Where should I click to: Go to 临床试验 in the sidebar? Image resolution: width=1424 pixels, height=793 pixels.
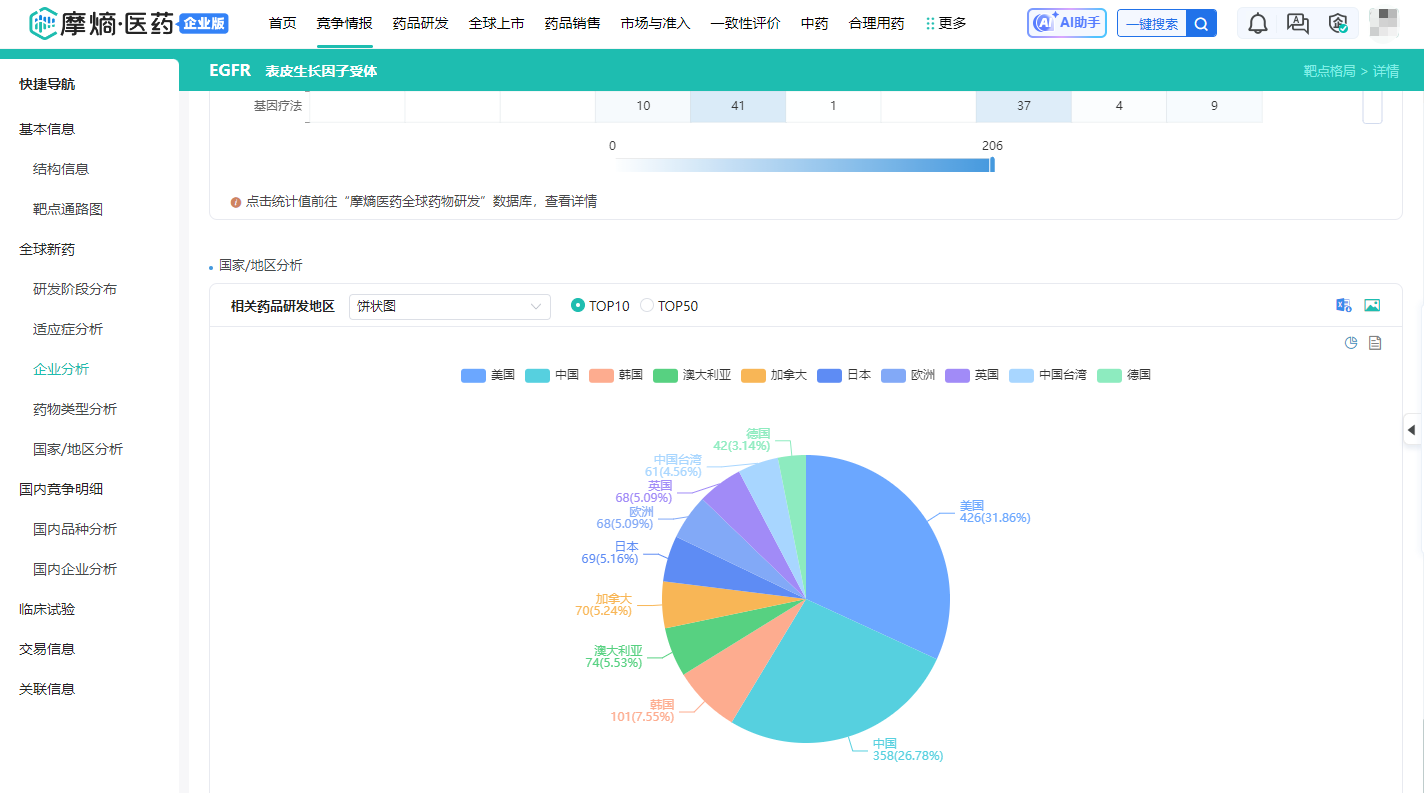click(x=47, y=609)
